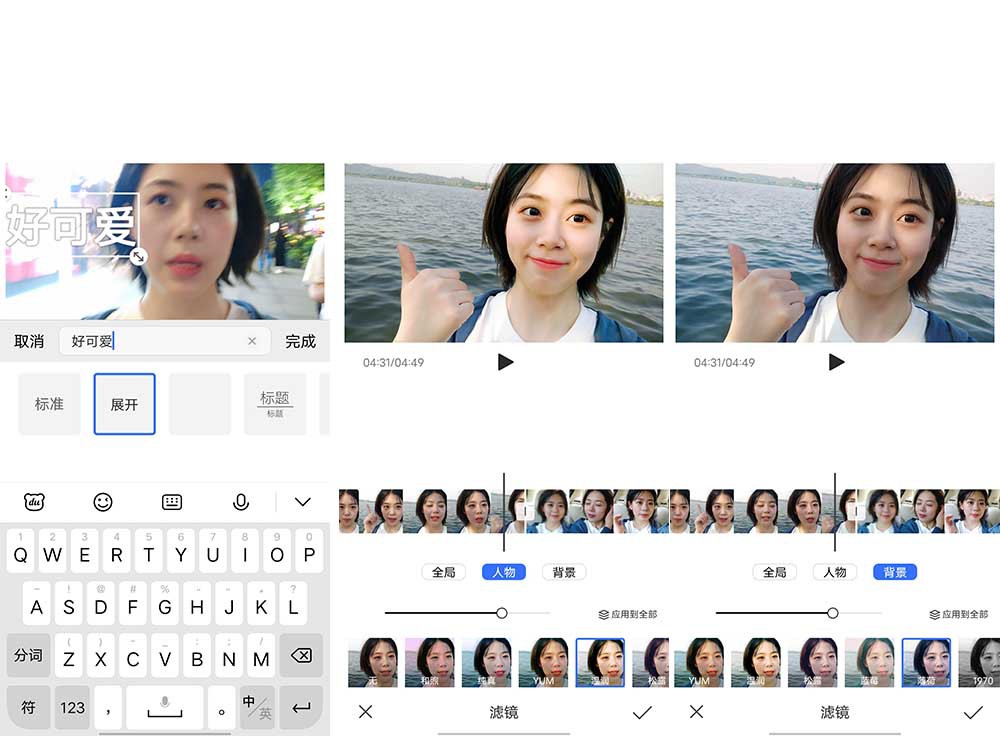Screen dimensions: 1000x736
Task: Clear the 好可爱 text with the x icon
Action: pos(252,341)
